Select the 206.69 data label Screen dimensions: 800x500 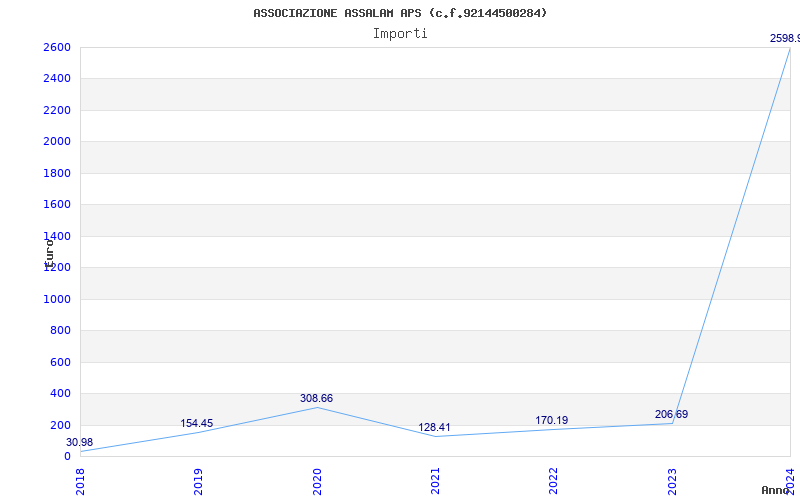(x=671, y=414)
